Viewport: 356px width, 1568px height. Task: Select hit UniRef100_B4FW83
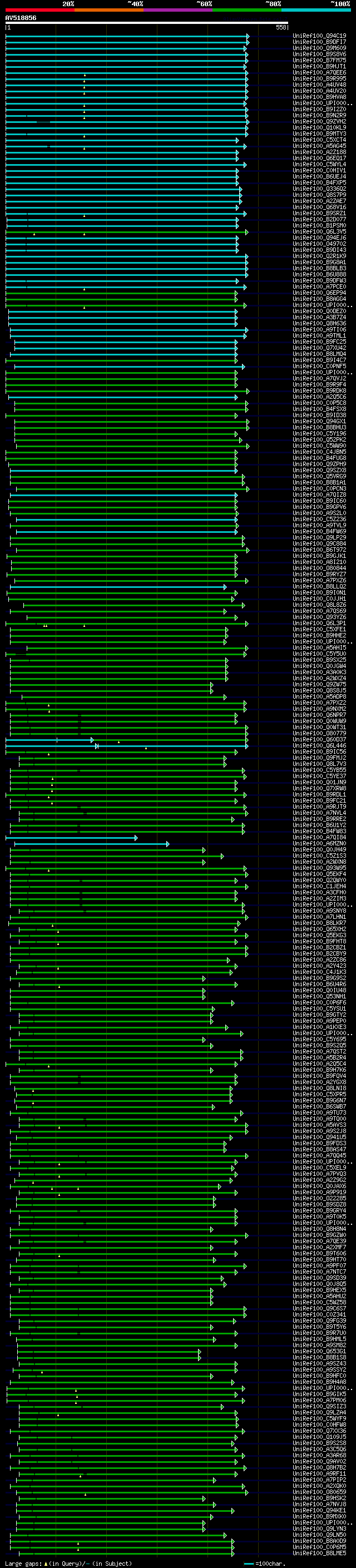(x=319, y=831)
